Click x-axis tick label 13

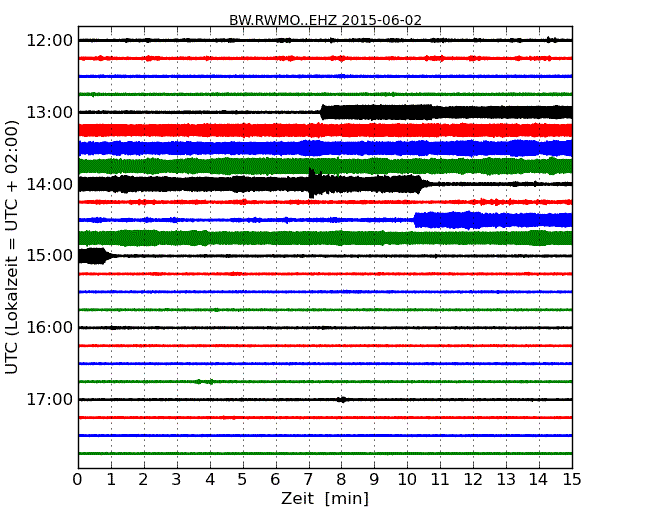(x=506, y=480)
